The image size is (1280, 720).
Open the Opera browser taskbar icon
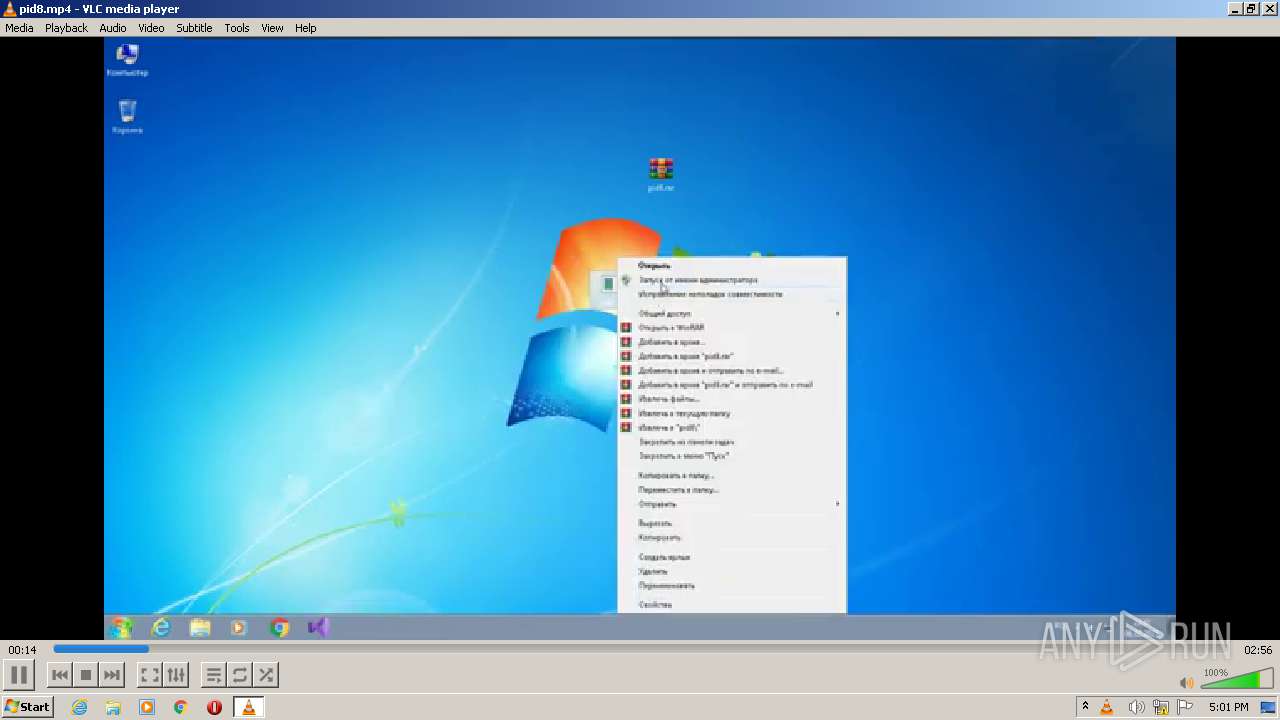[x=214, y=707]
